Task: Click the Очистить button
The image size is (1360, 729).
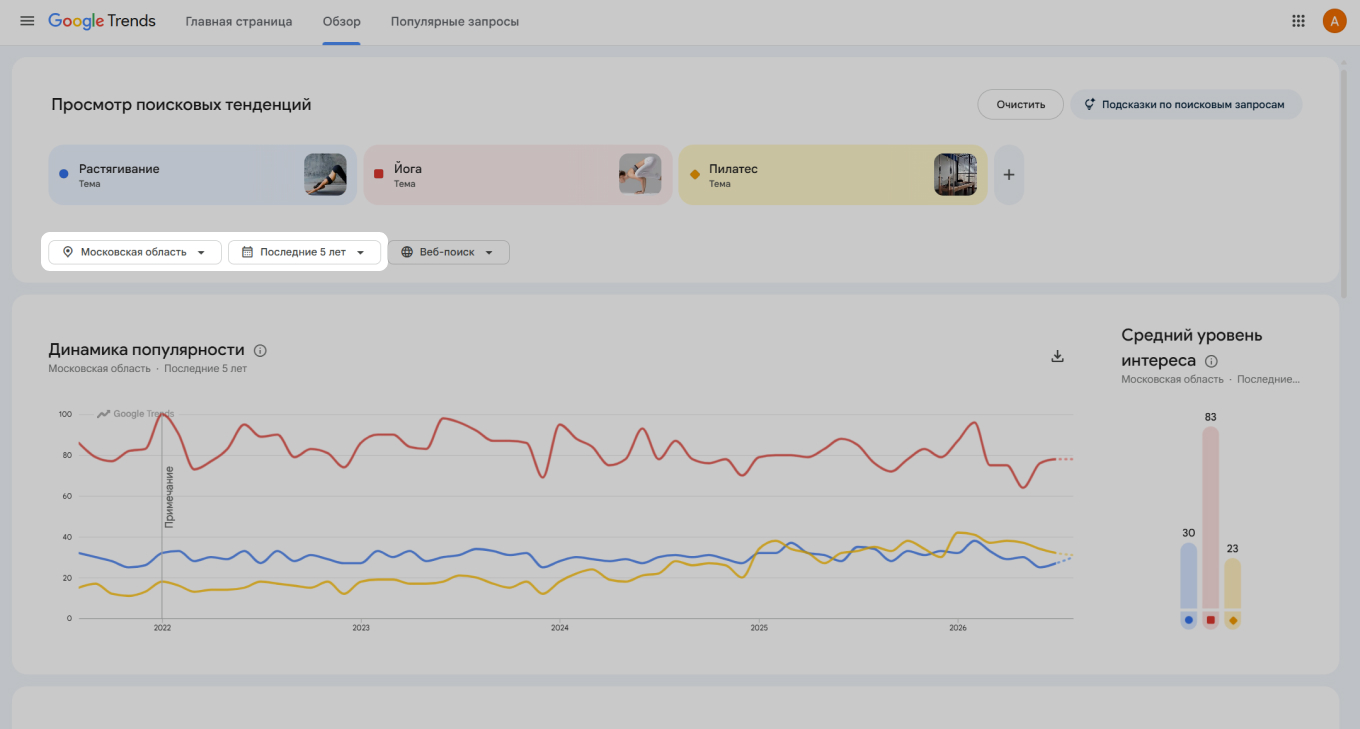Action: (x=1021, y=104)
